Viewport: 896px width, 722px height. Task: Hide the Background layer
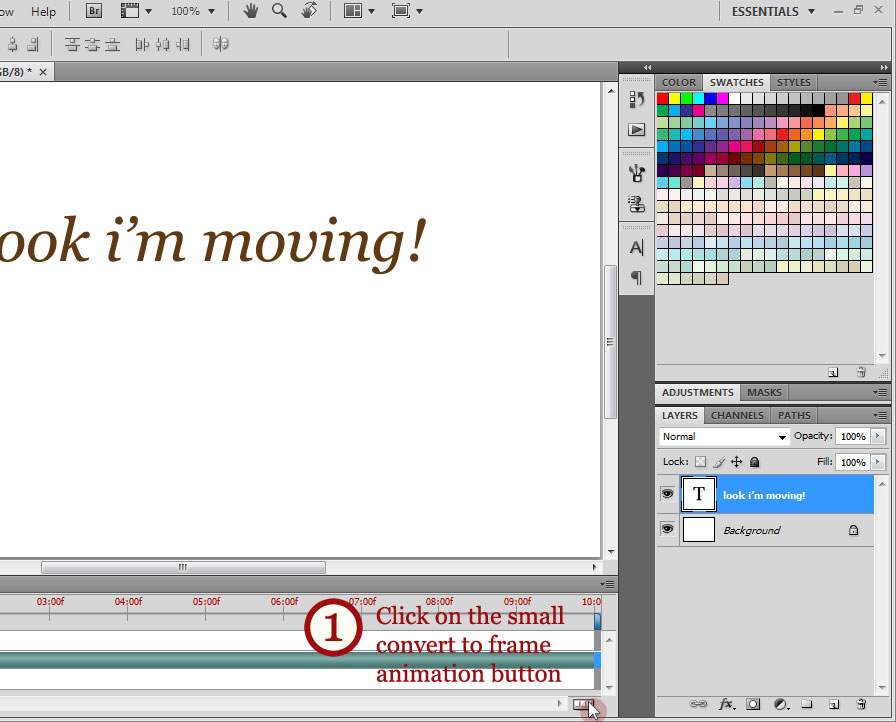tap(667, 529)
